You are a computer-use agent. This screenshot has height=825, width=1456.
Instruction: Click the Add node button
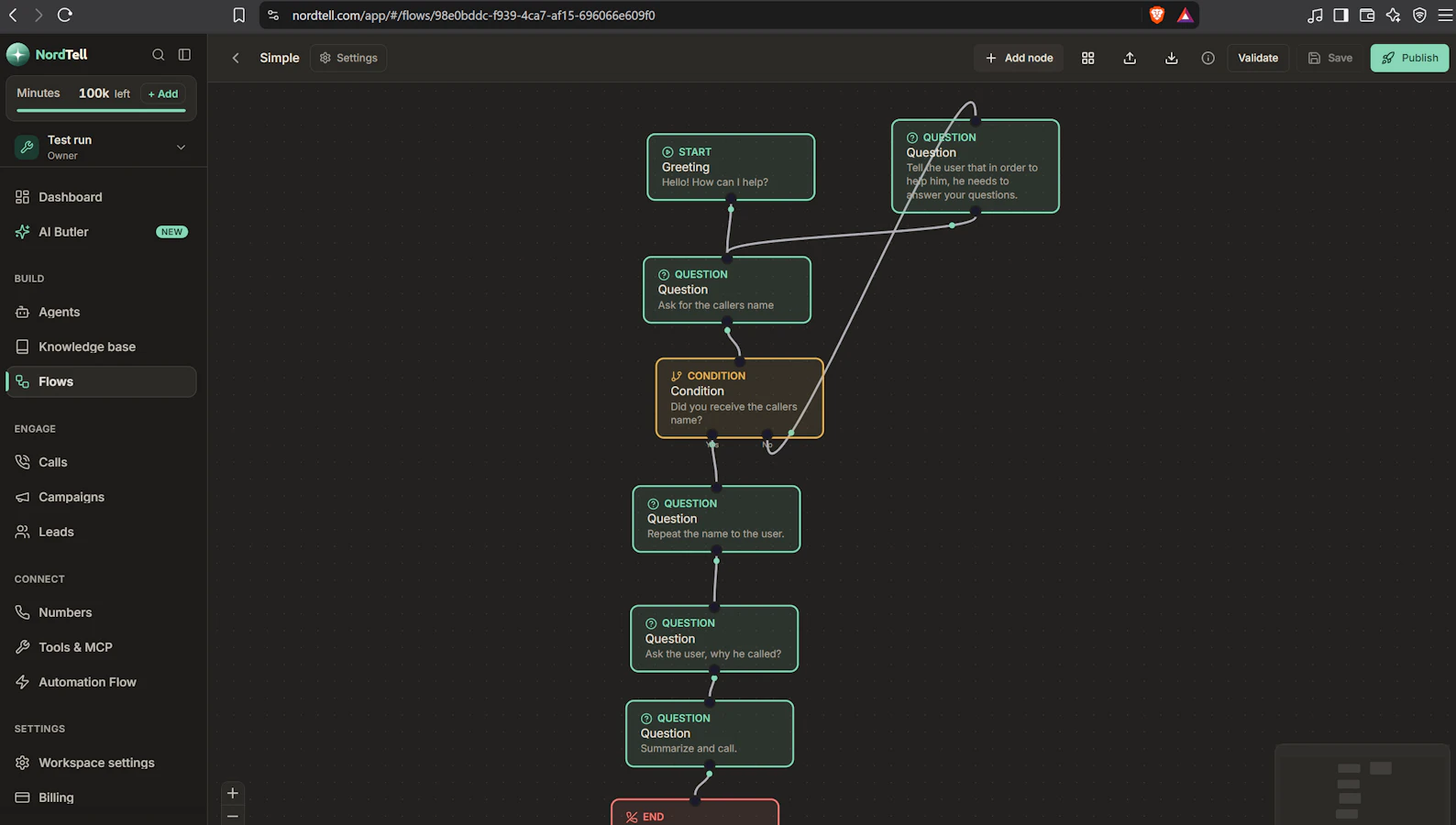coord(1019,58)
